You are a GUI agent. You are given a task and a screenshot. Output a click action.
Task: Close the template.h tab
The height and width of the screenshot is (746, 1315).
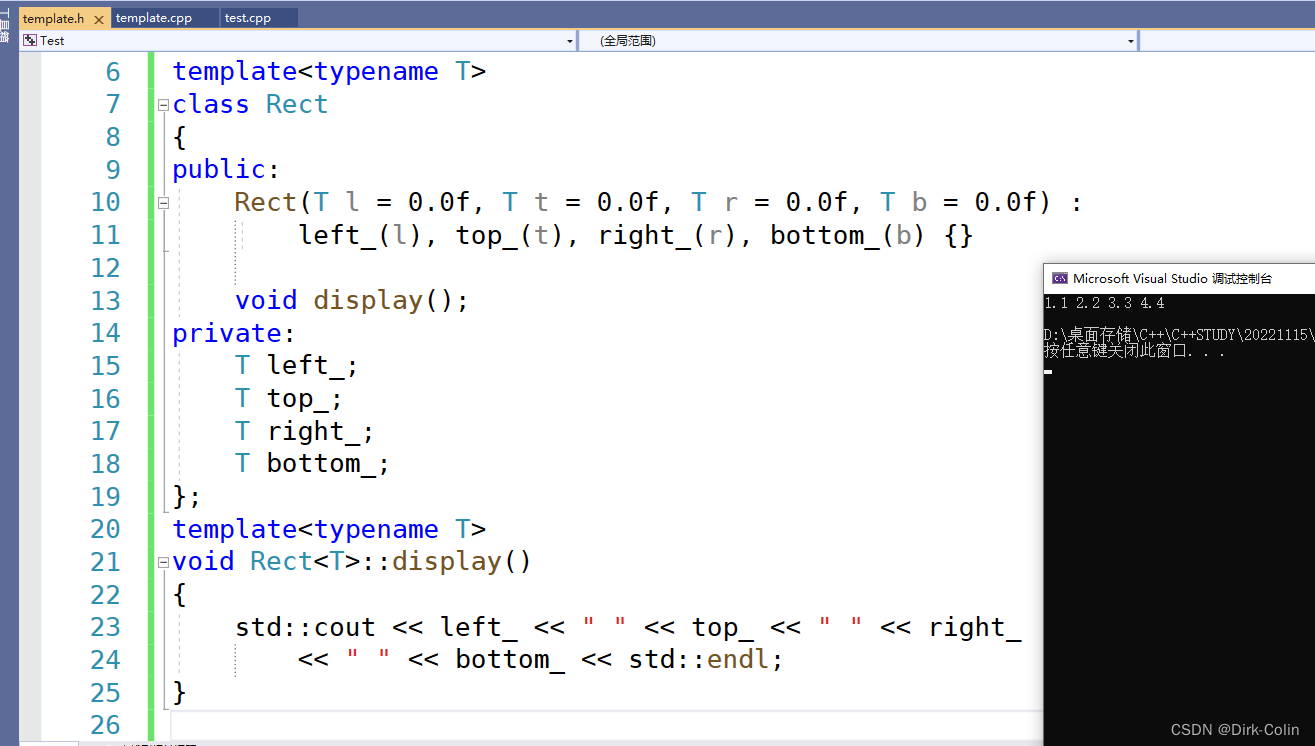pos(101,18)
